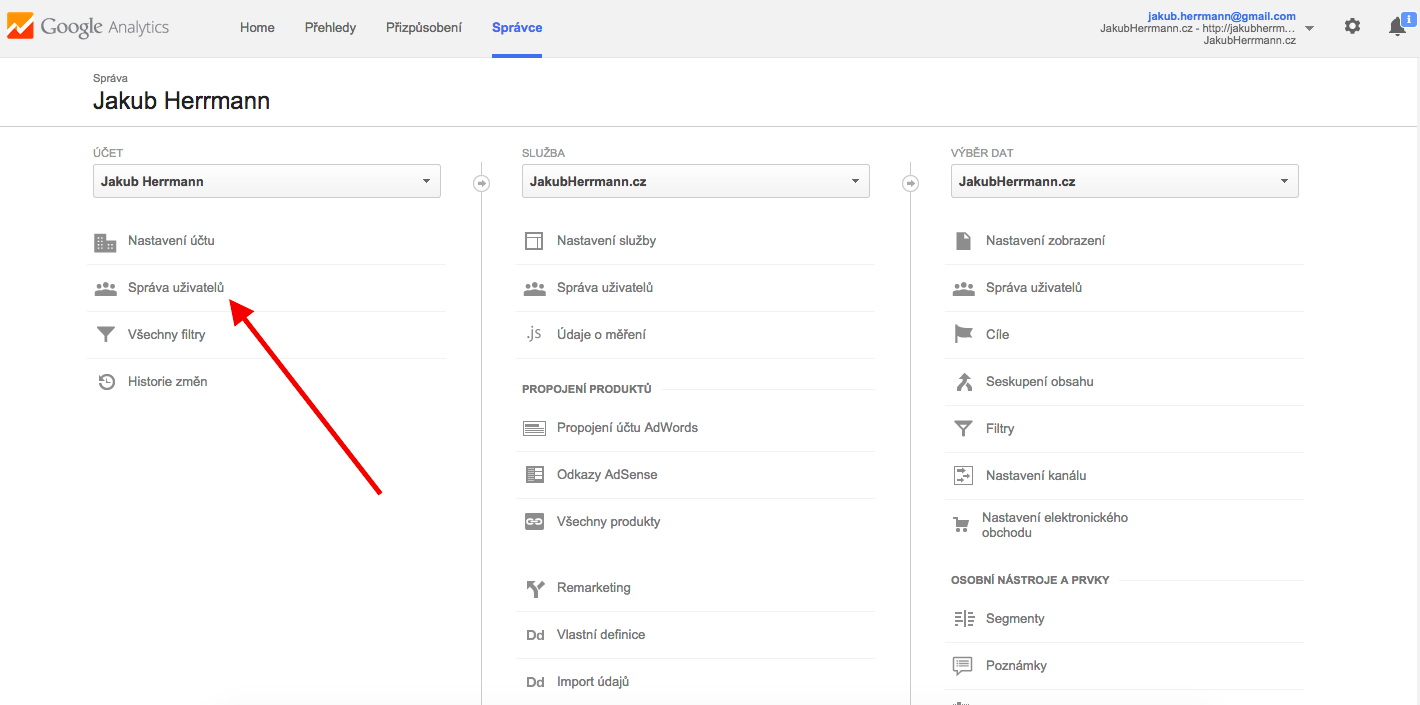Viewport: 1420px width, 705px height.
Task: Click the 'SLUŽBA' column label
Action: point(543,153)
